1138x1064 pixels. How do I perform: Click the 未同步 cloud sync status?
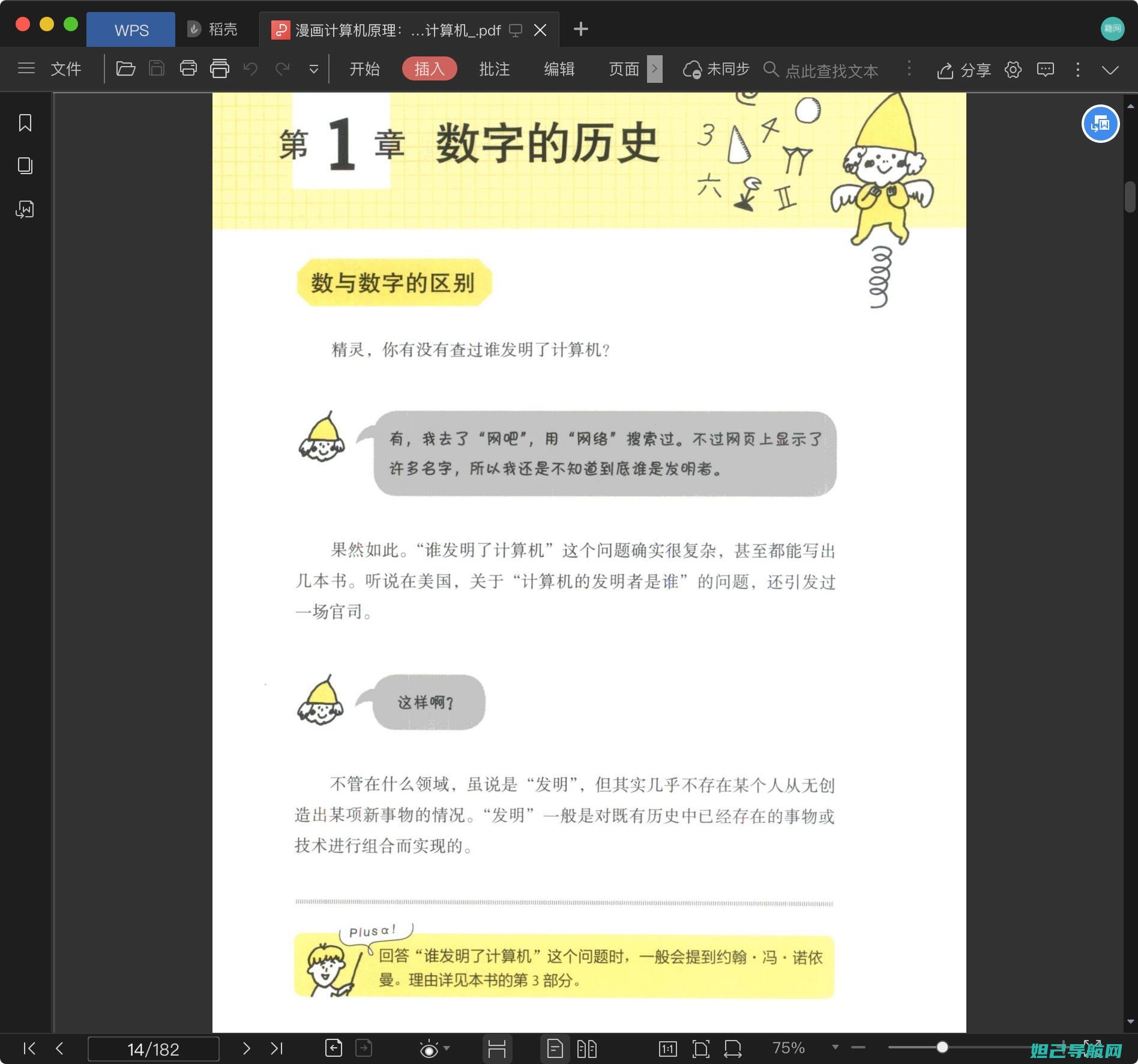717,70
